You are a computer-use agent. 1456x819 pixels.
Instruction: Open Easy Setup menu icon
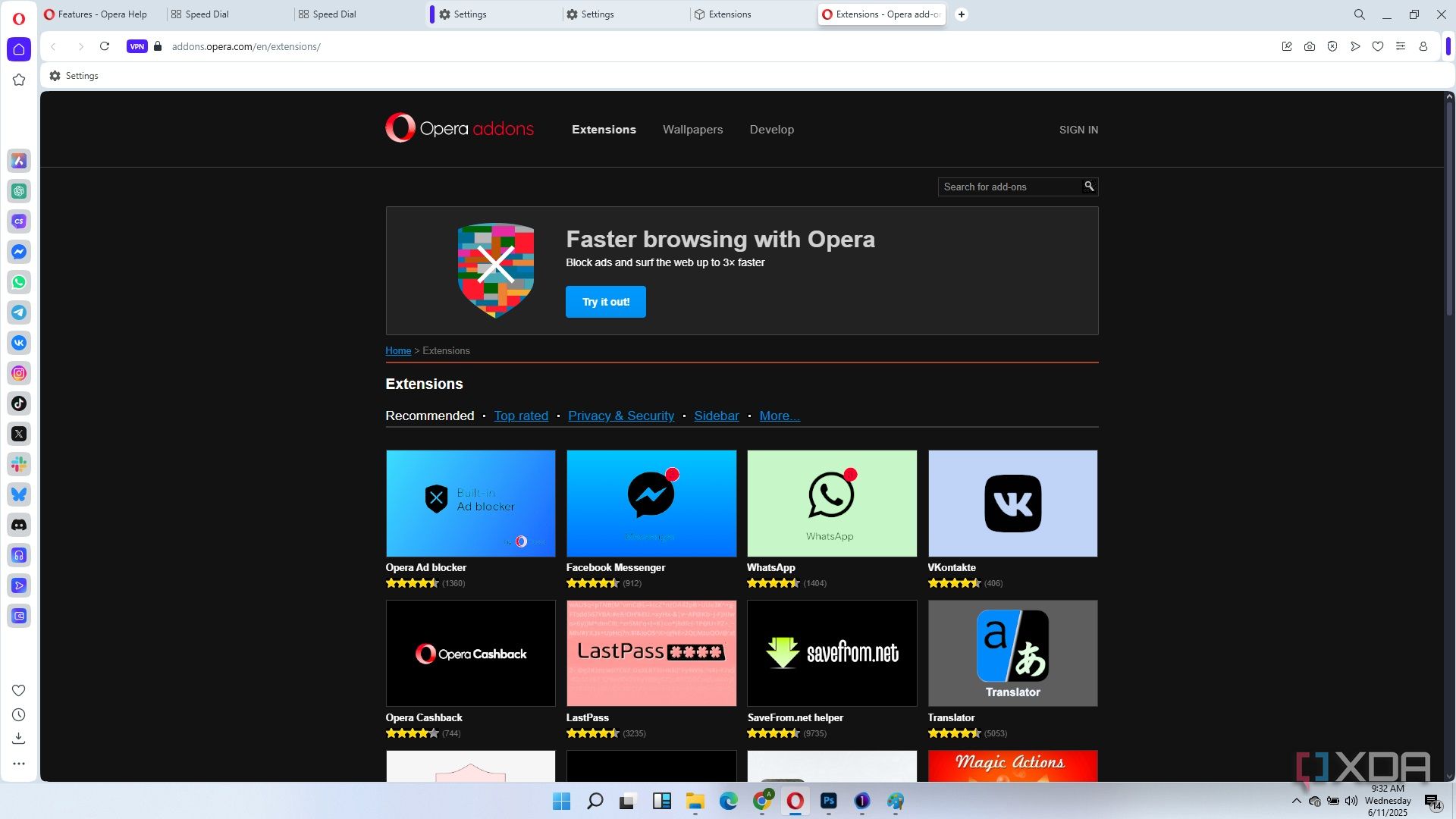tap(1401, 46)
